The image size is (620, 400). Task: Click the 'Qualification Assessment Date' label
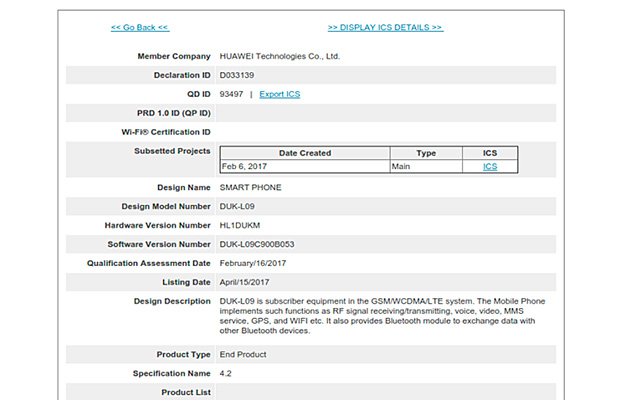(x=149, y=263)
